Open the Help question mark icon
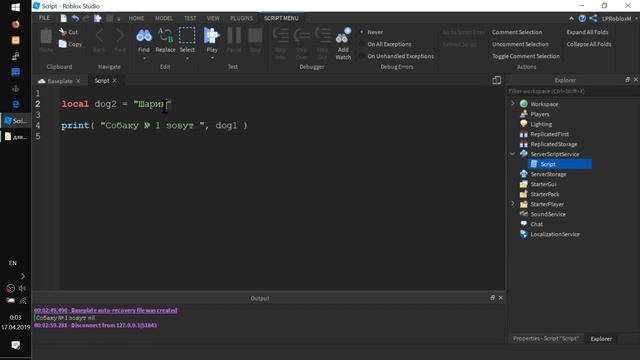The height and width of the screenshot is (360, 640). tap(582, 18)
